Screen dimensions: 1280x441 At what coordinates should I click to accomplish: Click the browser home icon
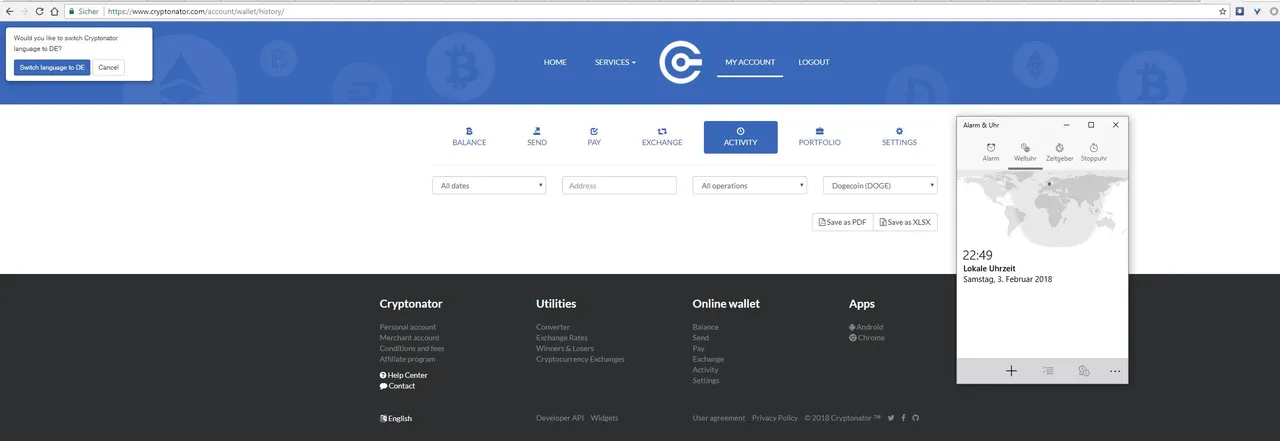pyautogui.click(x=54, y=11)
